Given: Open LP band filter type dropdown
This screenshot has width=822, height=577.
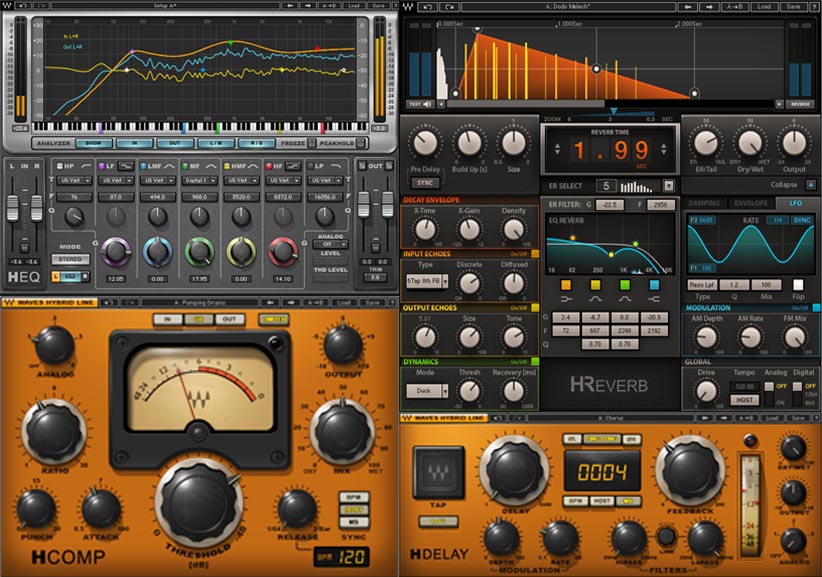Looking at the screenshot, I should click(326, 180).
